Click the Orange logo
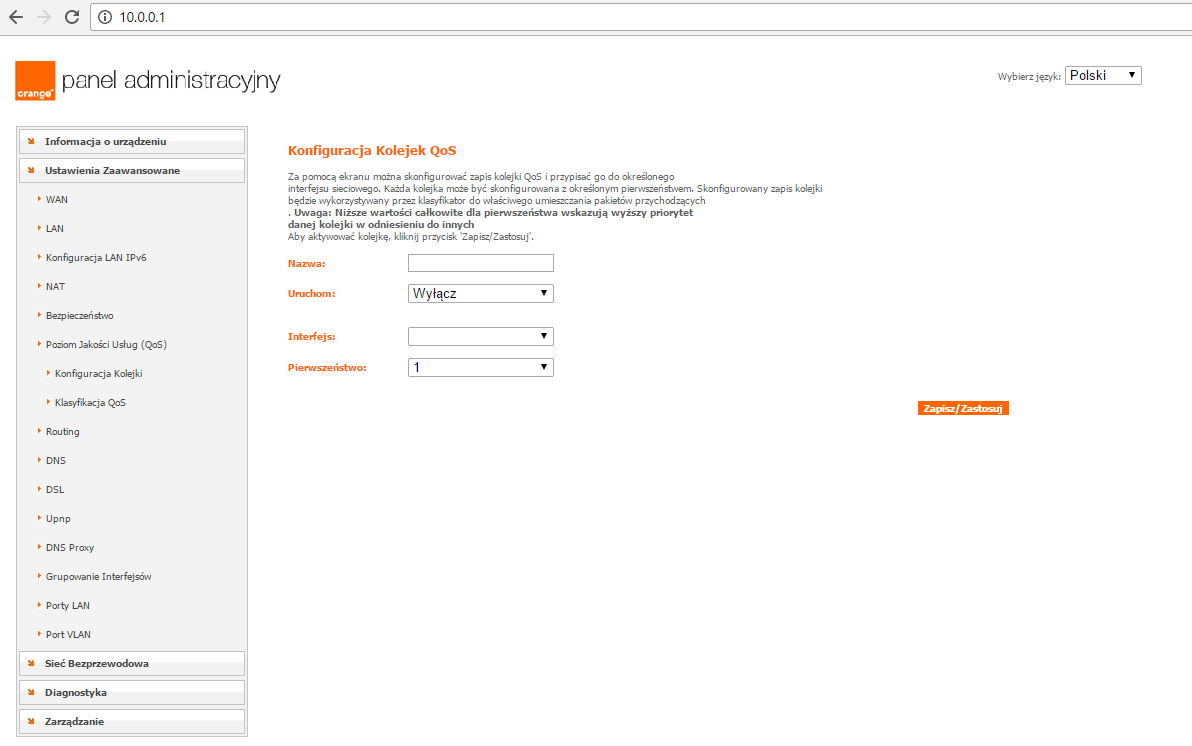1192x746 pixels. (x=35, y=81)
